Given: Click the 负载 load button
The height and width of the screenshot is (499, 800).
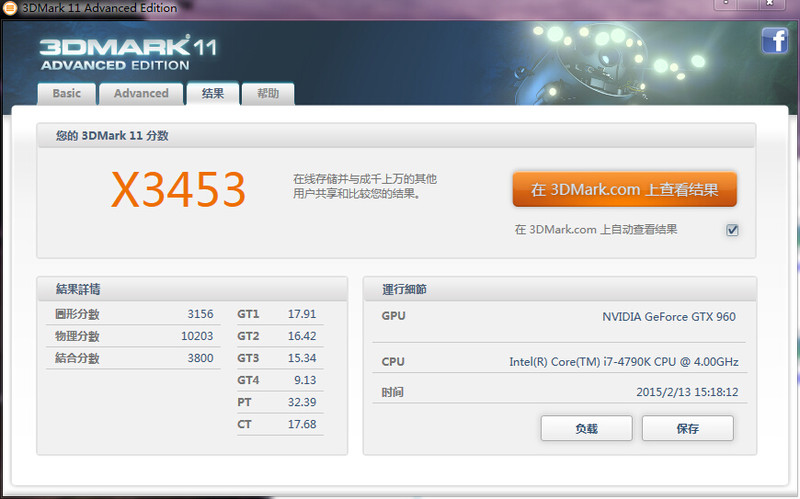Looking at the screenshot, I should pyautogui.click(x=586, y=428).
